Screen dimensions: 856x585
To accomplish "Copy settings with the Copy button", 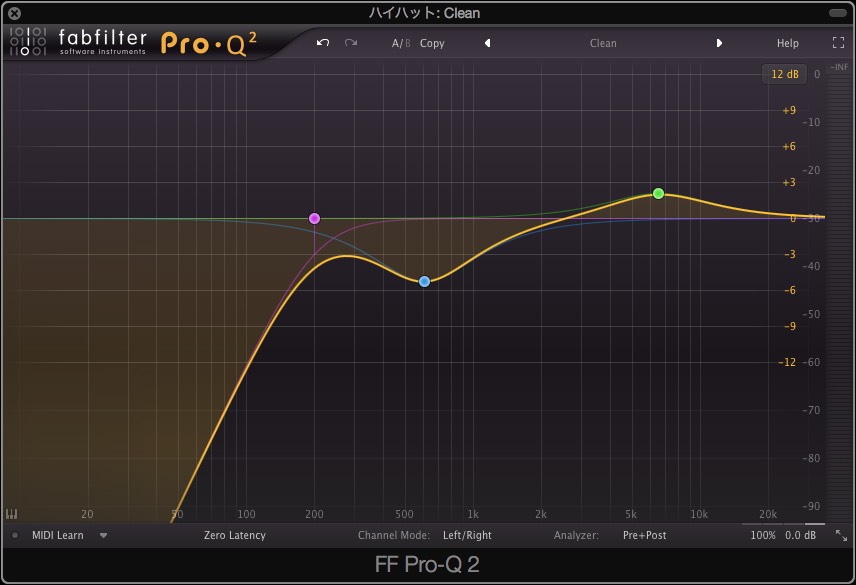I will pyautogui.click(x=432, y=43).
